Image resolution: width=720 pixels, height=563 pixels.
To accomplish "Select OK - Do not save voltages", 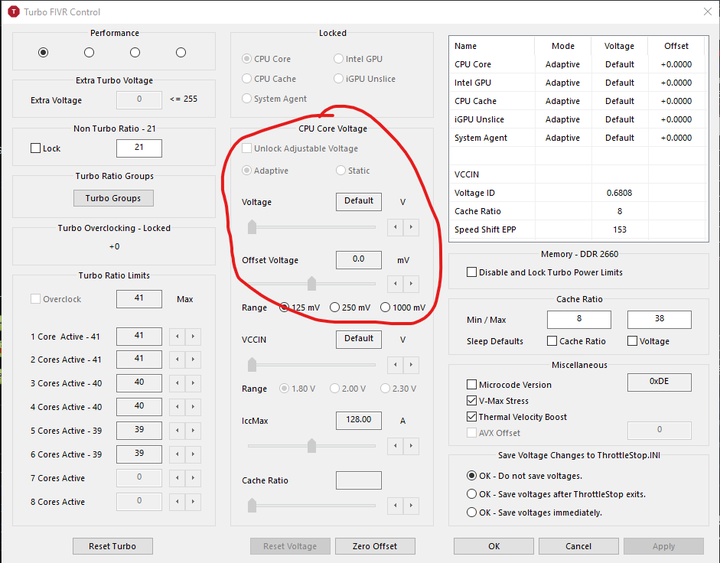I will click(x=472, y=476).
